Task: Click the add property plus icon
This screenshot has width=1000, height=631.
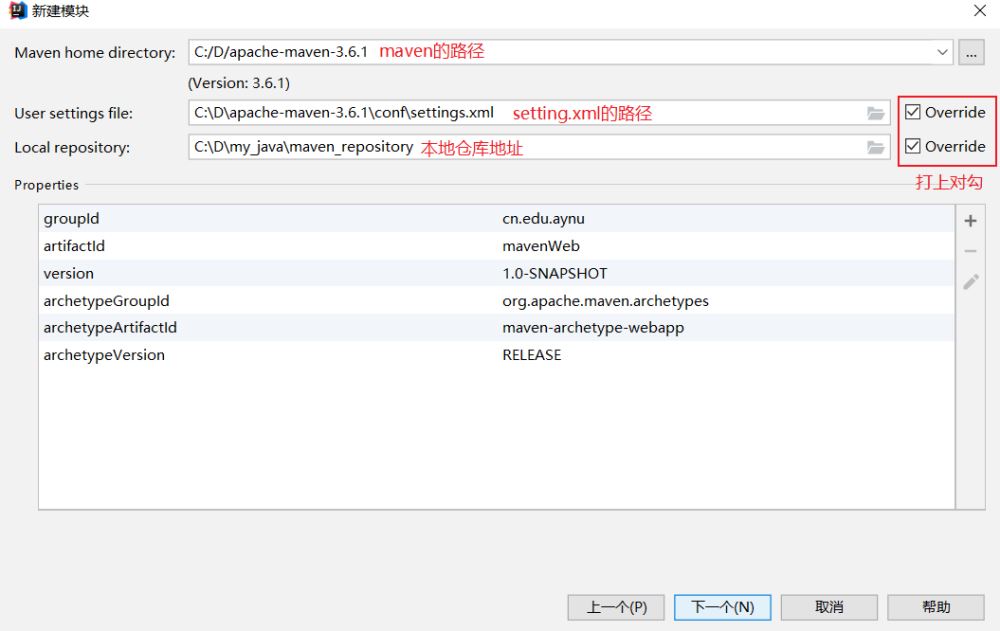Action: (970, 221)
